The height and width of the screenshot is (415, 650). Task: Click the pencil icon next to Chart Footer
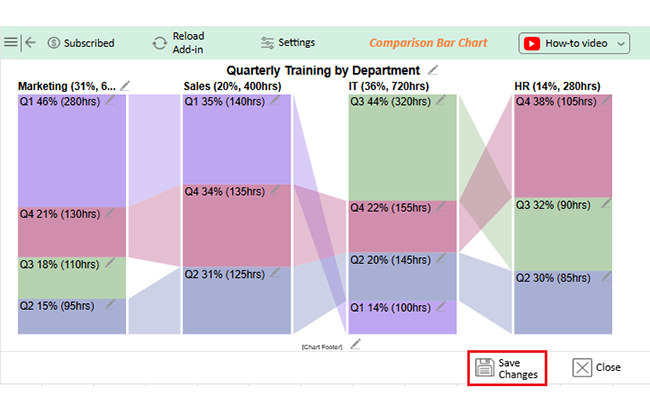point(355,344)
